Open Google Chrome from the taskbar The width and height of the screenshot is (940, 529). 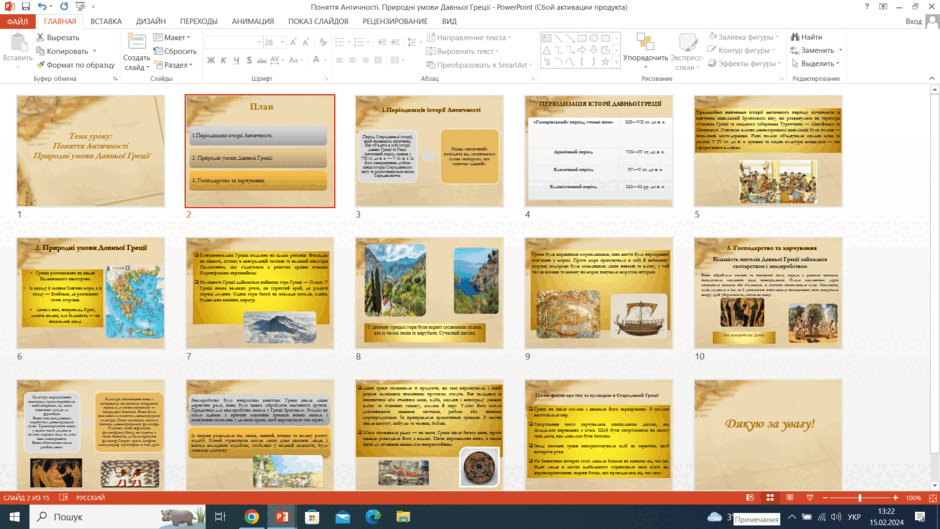[251, 516]
